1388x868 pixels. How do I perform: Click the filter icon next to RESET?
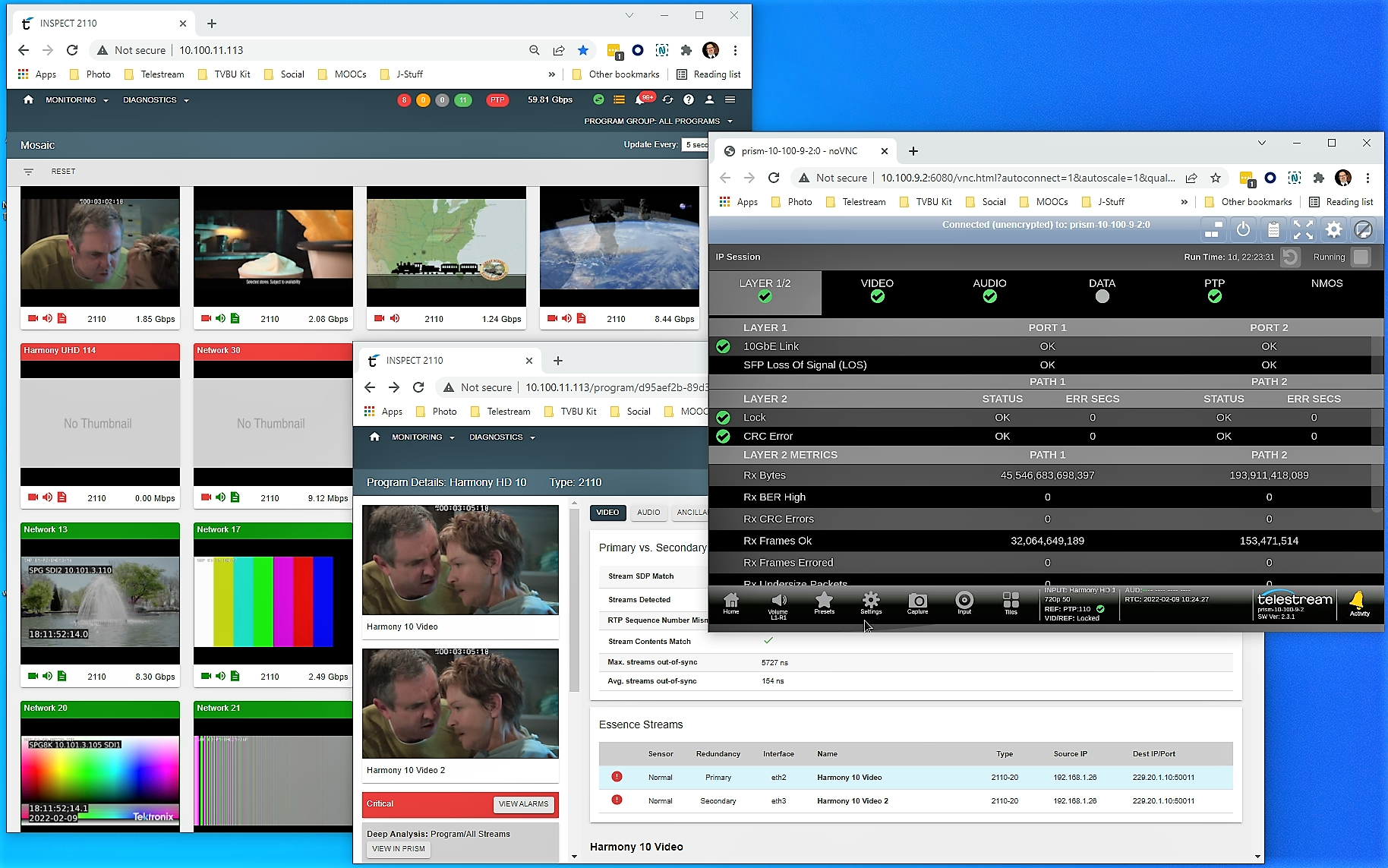tap(28, 172)
